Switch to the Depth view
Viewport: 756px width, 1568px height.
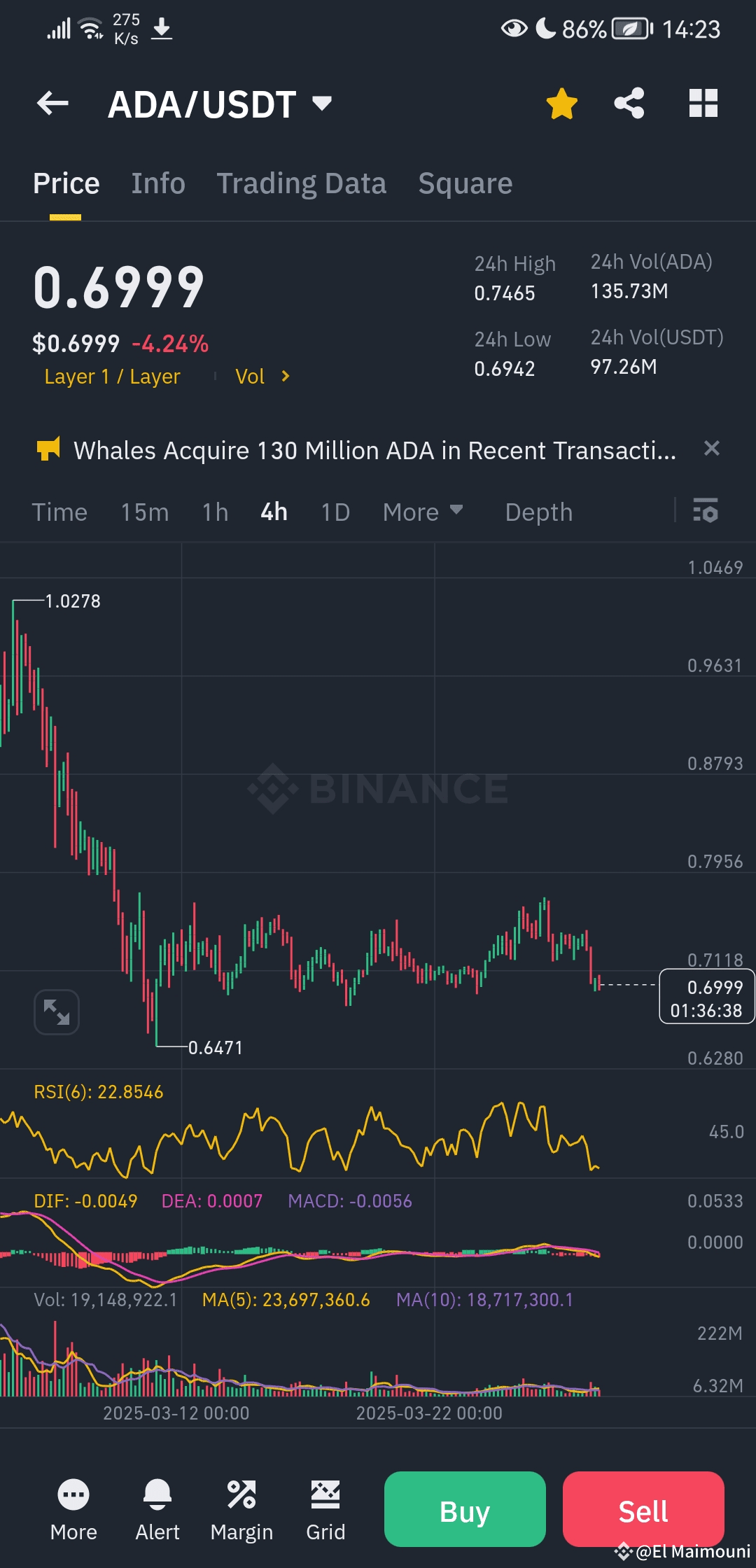click(538, 512)
